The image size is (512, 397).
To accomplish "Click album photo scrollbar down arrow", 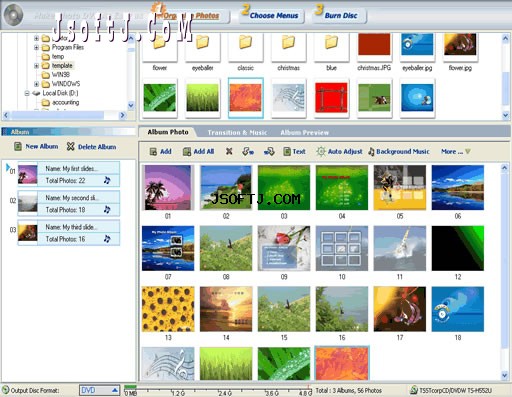I will [505, 376].
